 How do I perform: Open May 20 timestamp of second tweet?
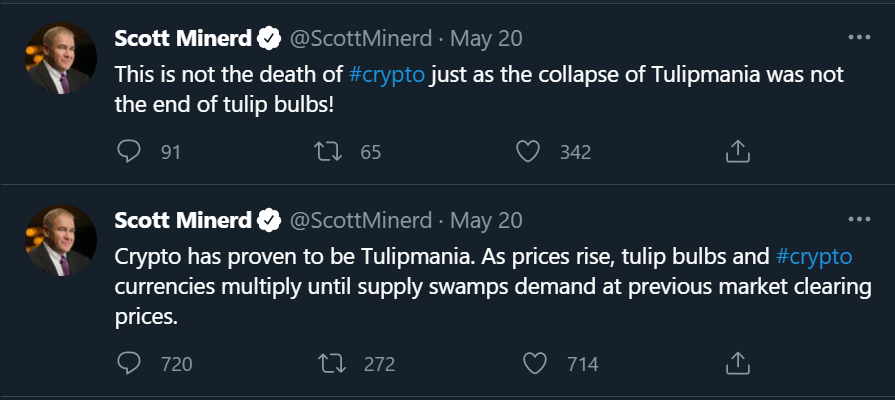click(x=486, y=221)
